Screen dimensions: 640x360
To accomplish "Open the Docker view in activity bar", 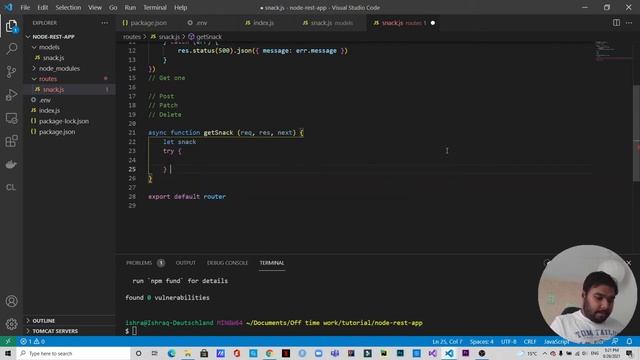I will (11, 164).
